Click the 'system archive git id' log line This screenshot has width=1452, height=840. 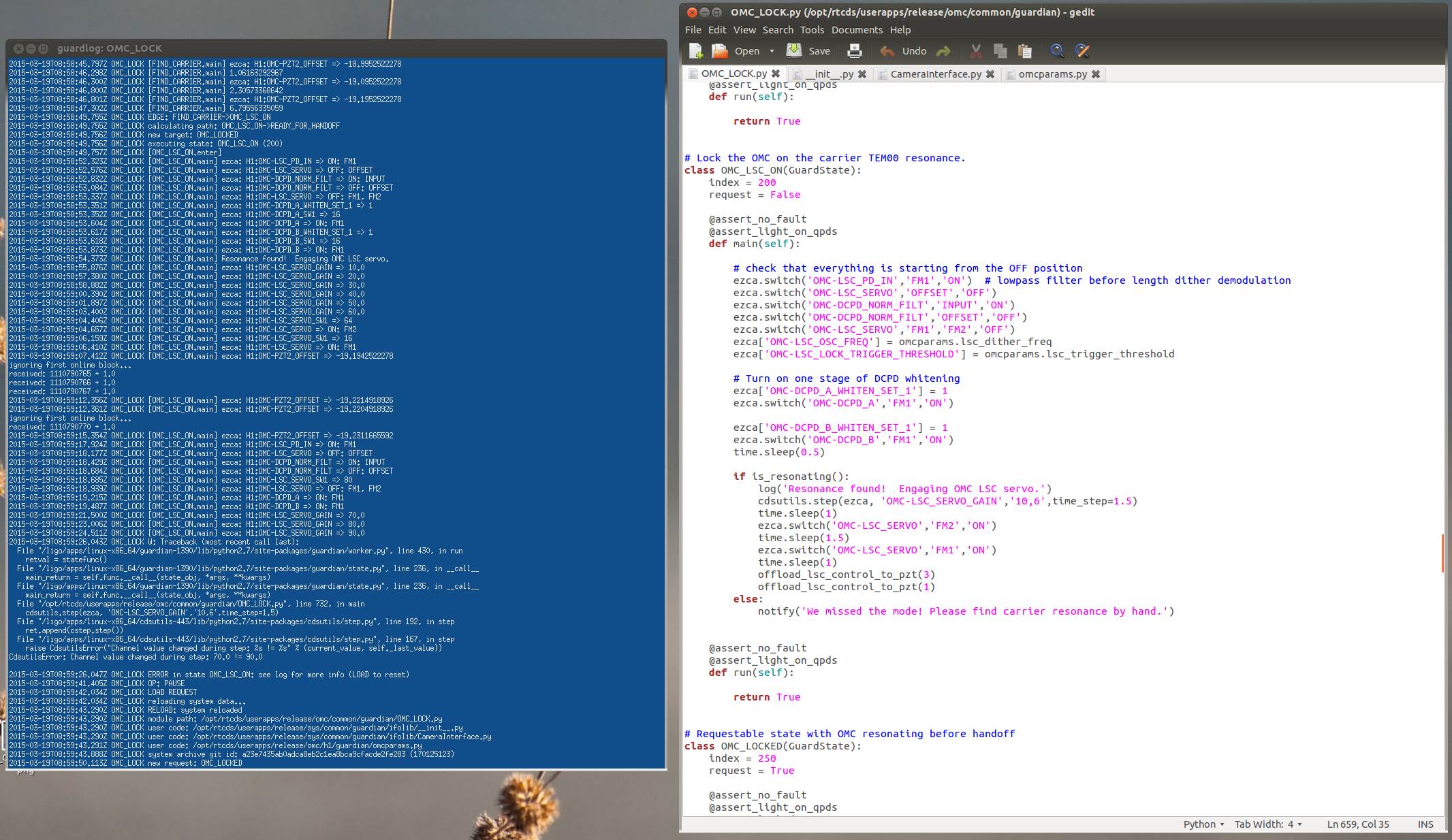click(231, 754)
